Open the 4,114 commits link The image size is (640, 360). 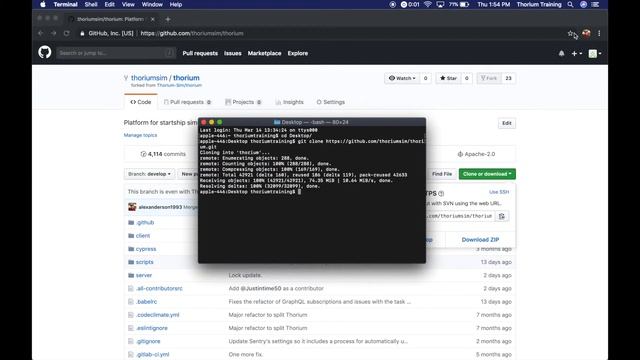[163, 154]
